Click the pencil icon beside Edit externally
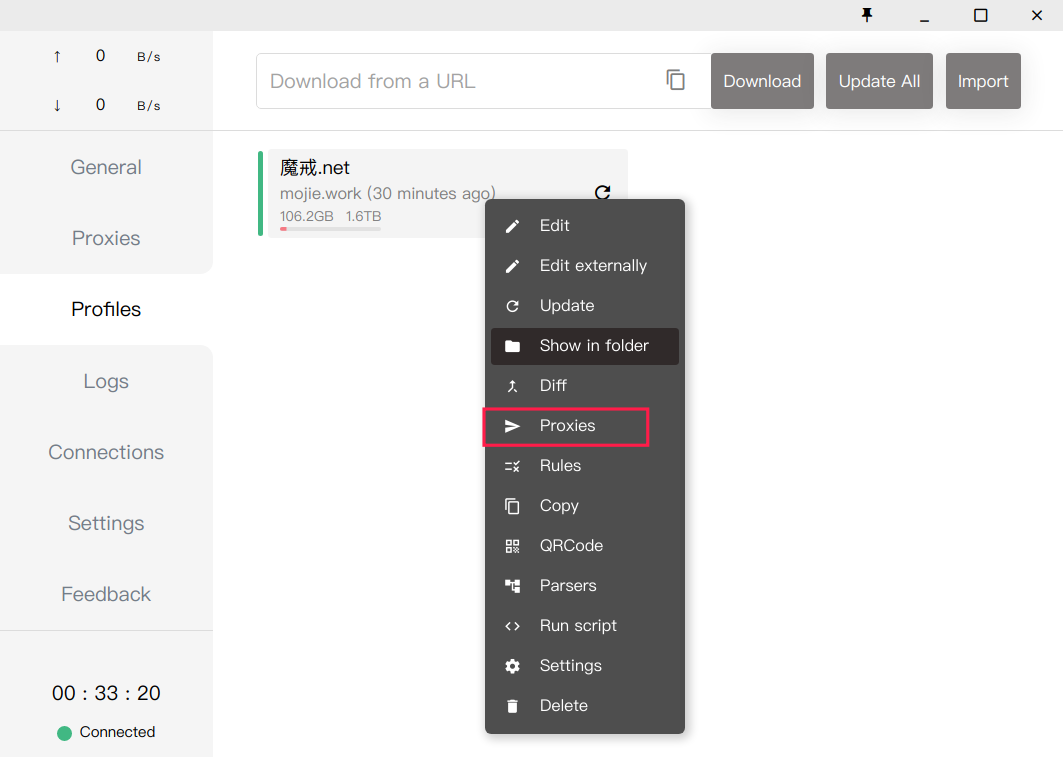The height and width of the screenshot is (757, 1063). pyautogui.click(x=513, y=266)
